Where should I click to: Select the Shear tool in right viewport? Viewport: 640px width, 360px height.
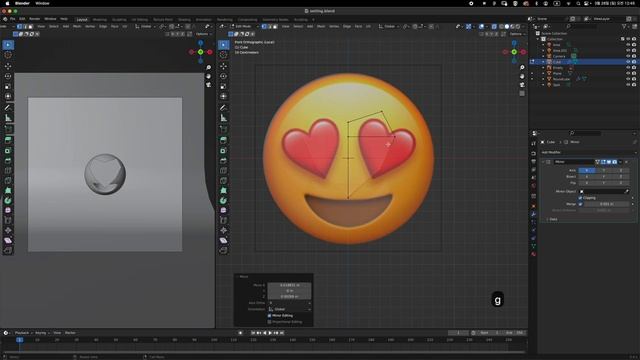pyautogui.click(x=223, y=240)
